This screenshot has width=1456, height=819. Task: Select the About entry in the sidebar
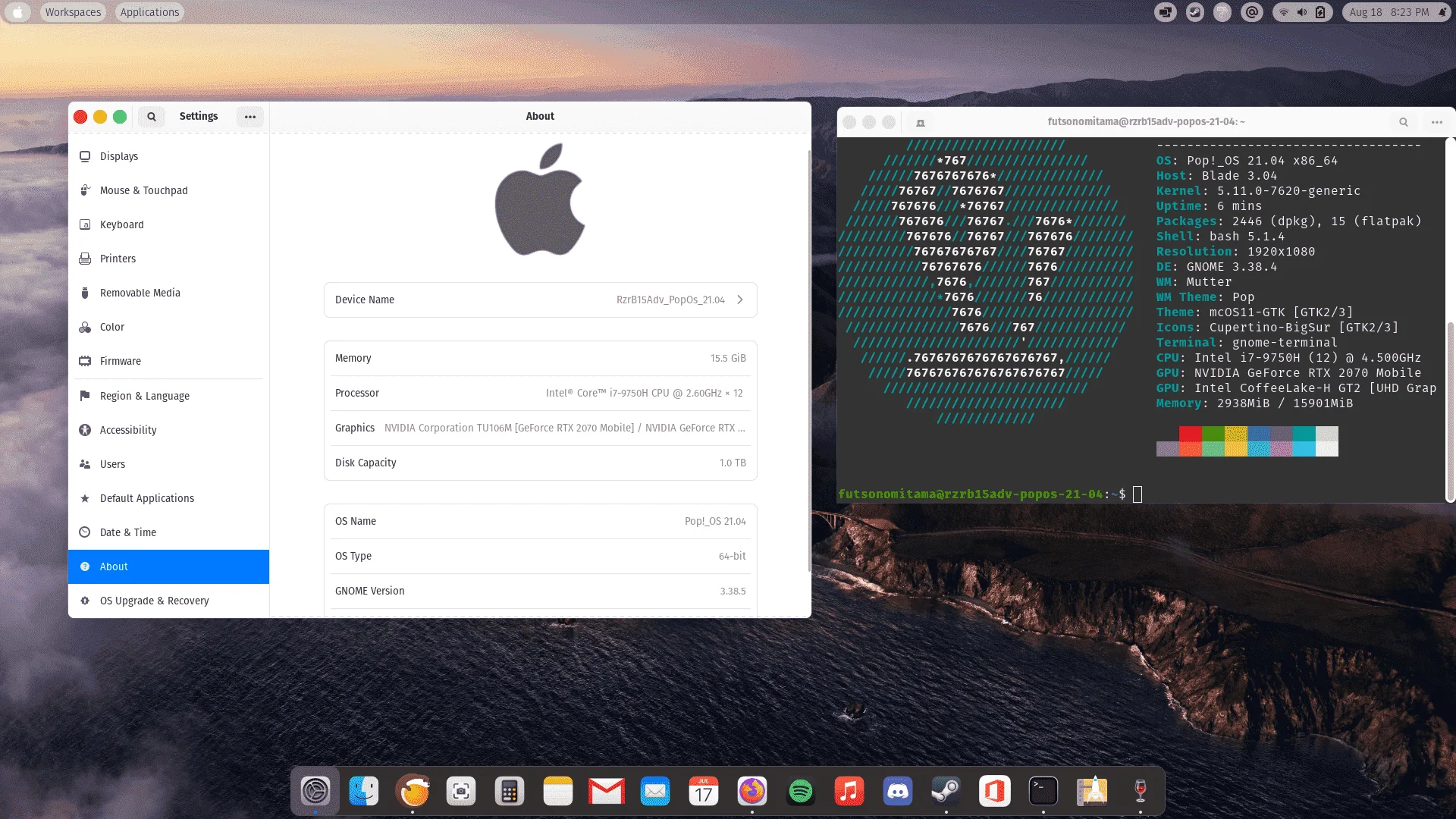point(168,566)
